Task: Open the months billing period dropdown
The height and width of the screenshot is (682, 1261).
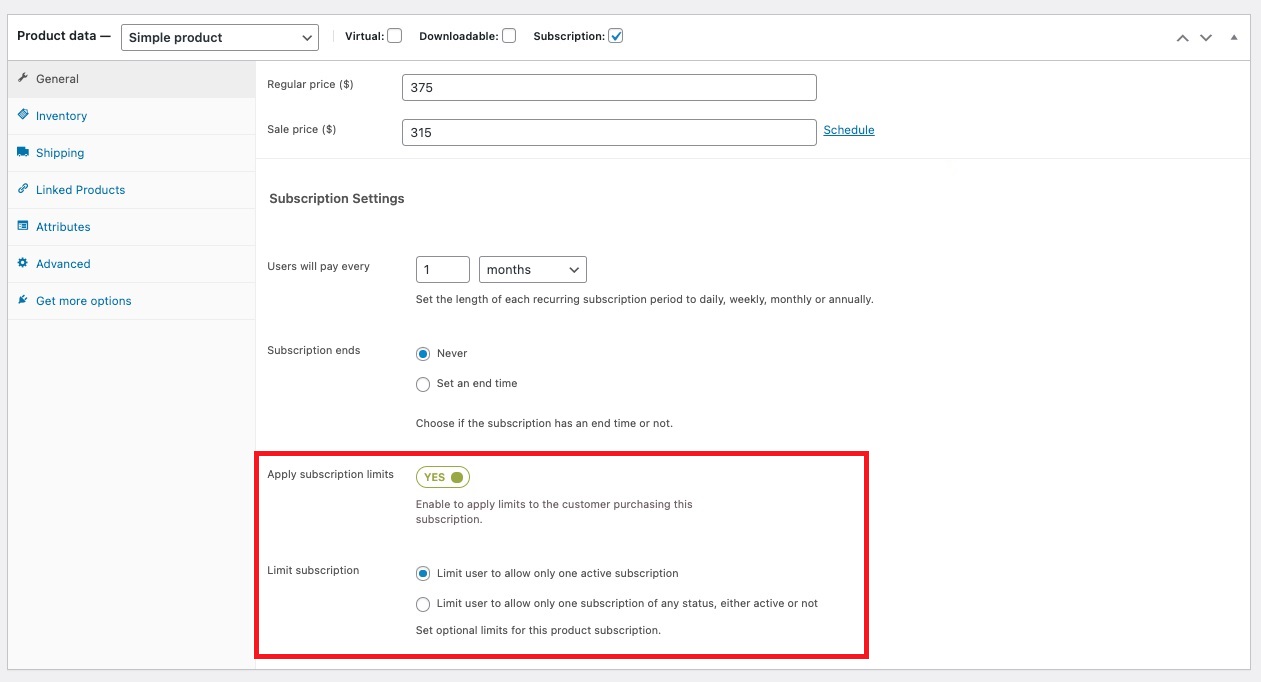Action: coord(533,270)
